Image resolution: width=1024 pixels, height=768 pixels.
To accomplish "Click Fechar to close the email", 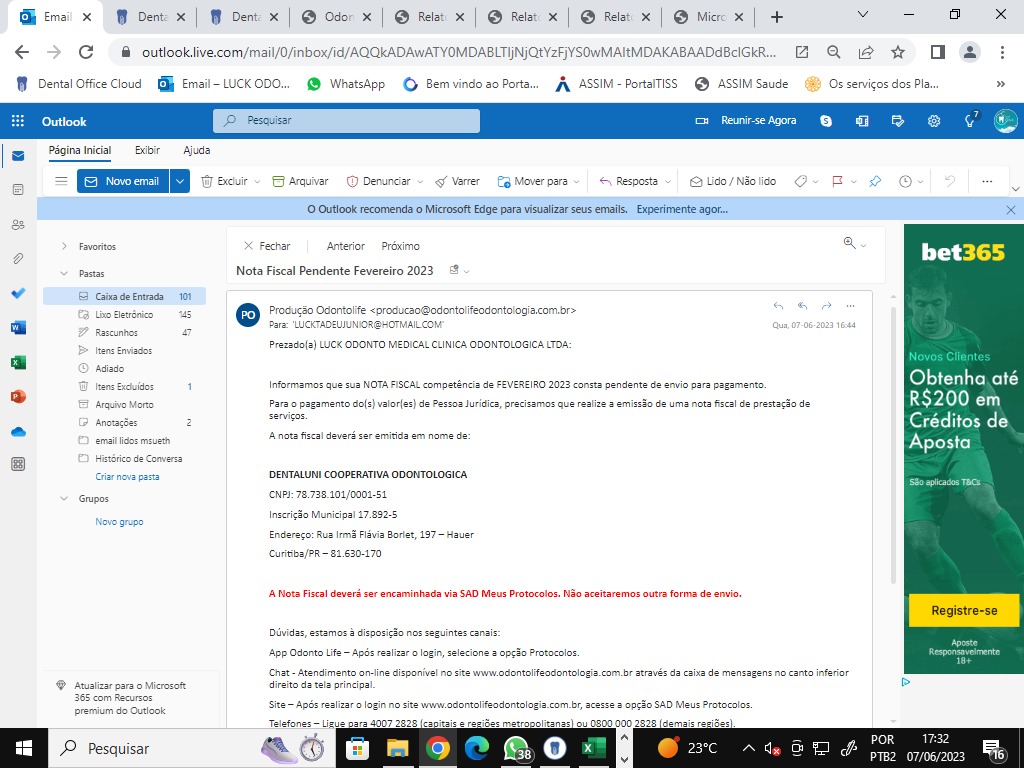I will click(267, 246).
